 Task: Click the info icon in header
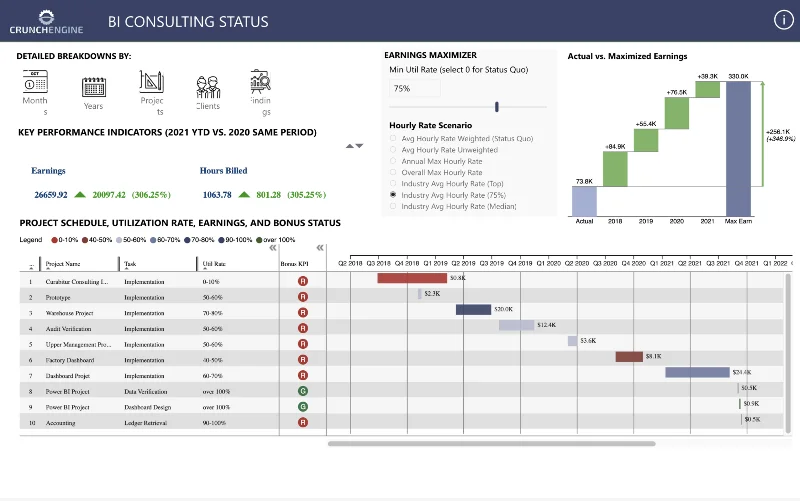[x=784, y=20]
